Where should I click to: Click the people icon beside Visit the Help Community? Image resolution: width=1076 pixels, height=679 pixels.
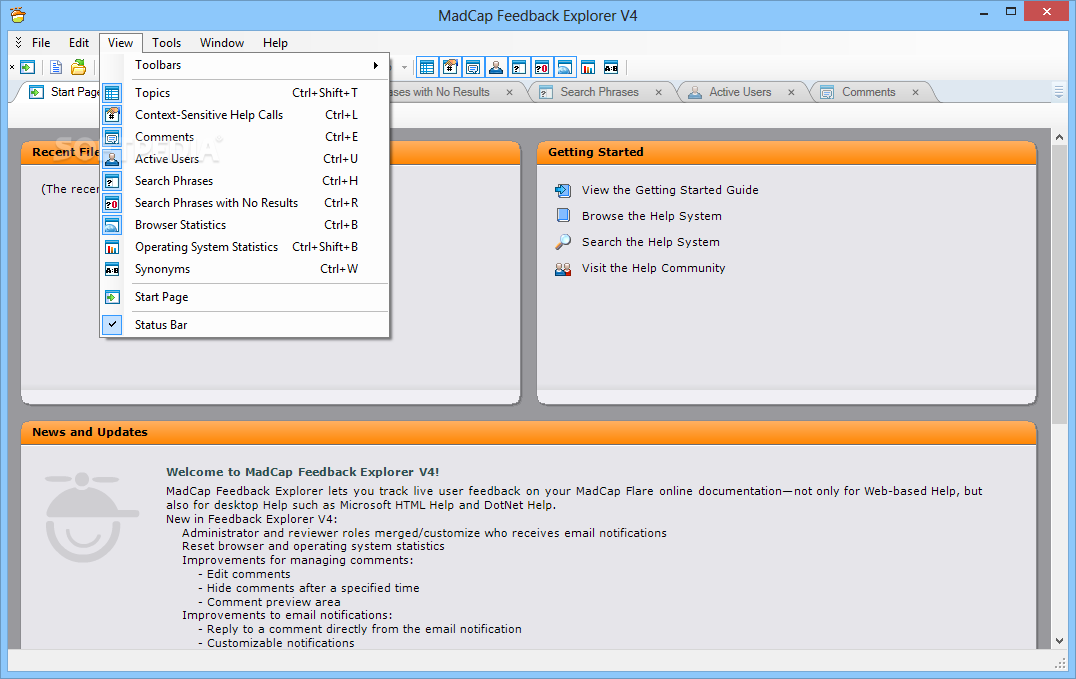(x=563, y=268)
